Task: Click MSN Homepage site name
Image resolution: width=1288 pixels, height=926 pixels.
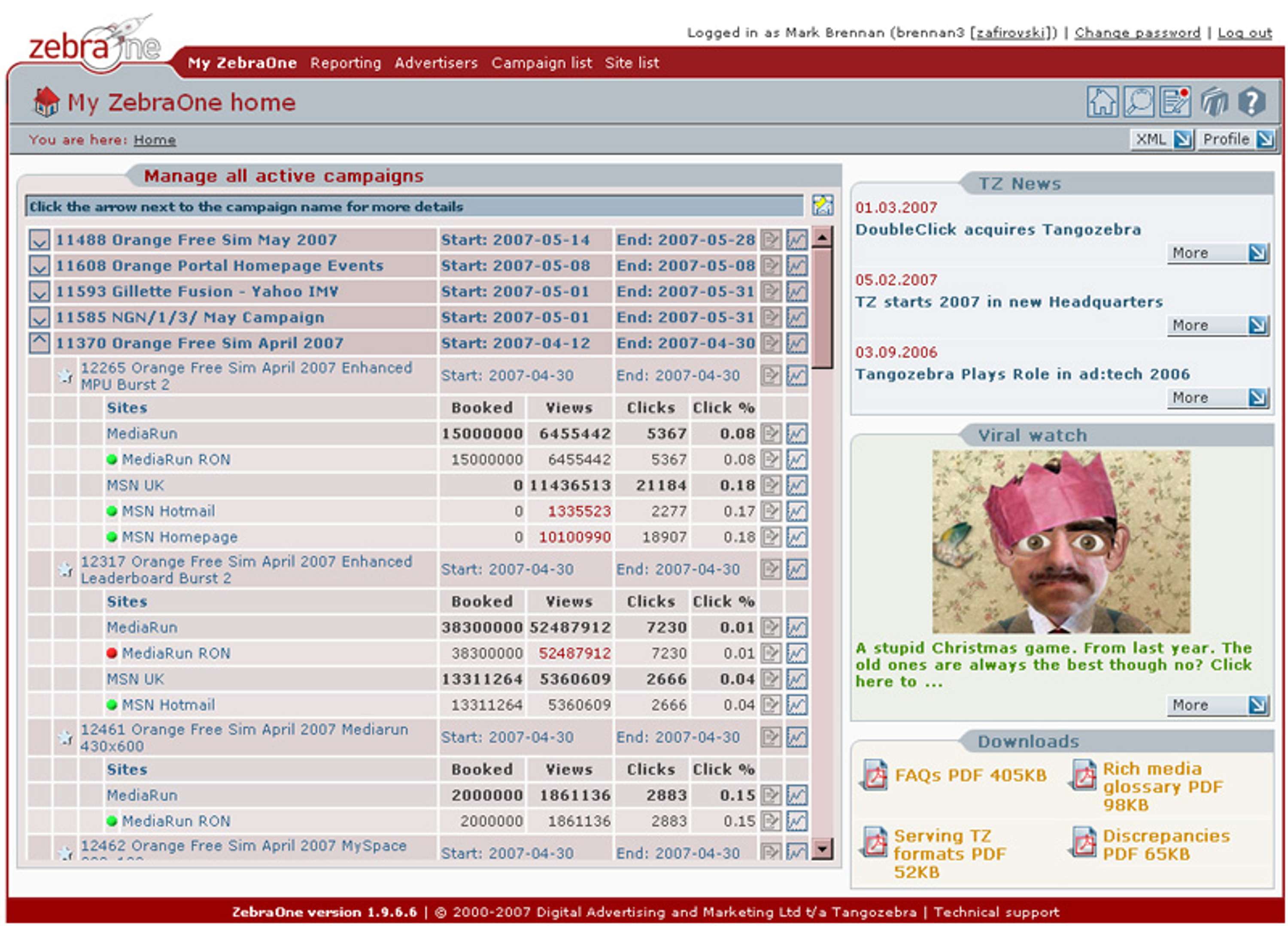Action: tap(179, 537)
